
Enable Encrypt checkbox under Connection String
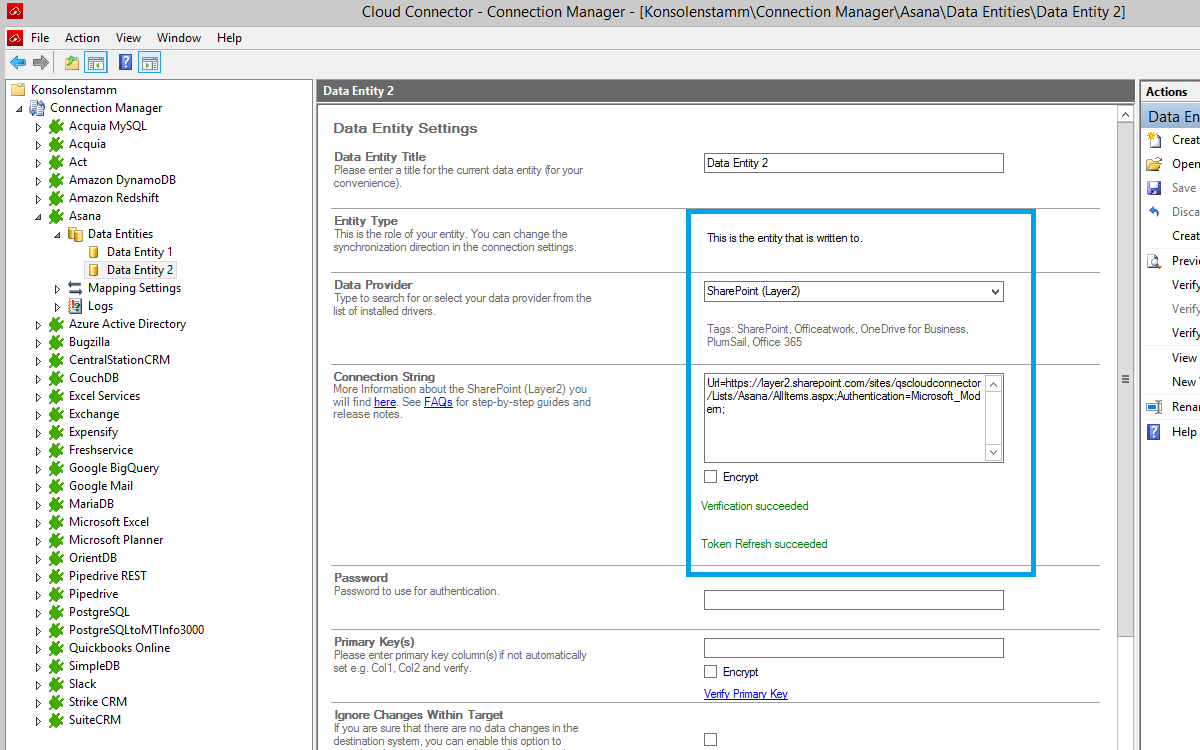[711, 477]
